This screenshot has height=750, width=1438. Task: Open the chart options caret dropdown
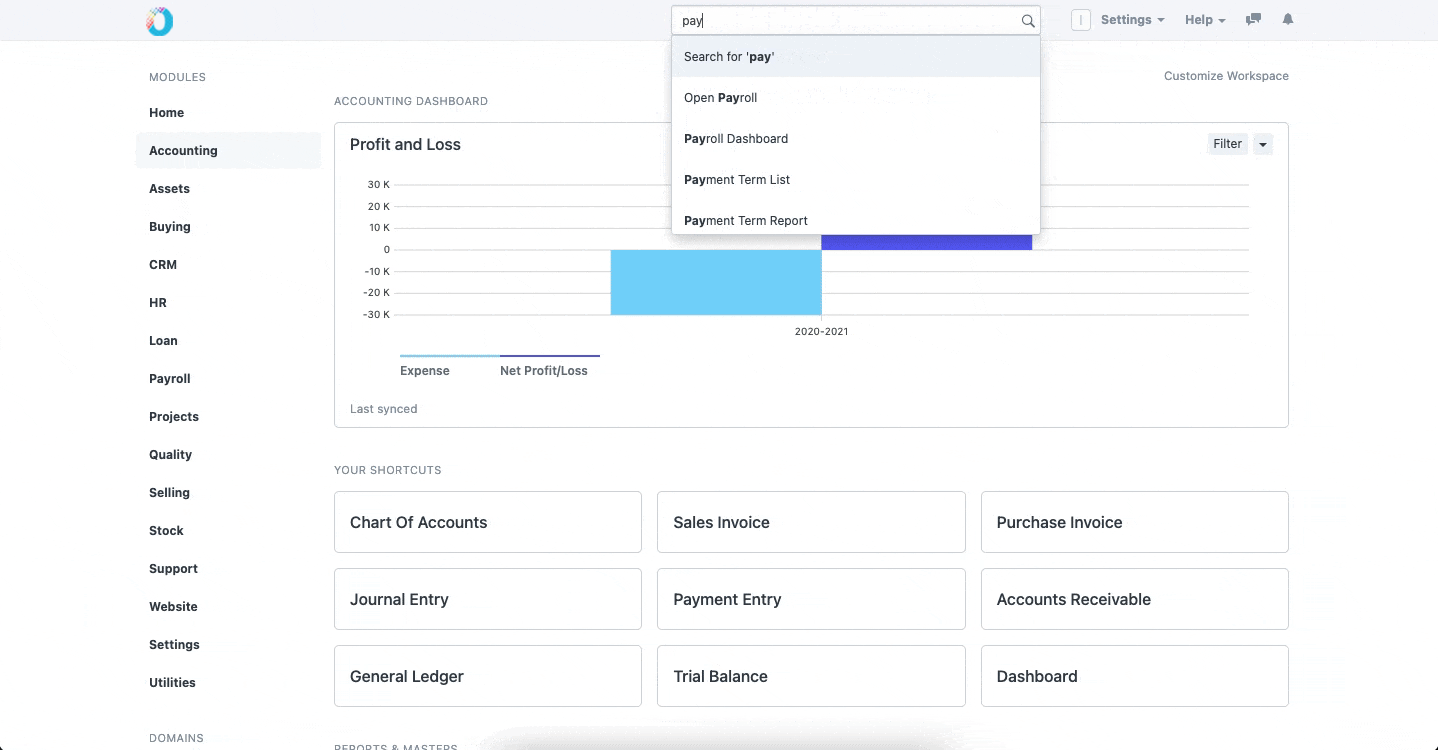(1263, 144)
